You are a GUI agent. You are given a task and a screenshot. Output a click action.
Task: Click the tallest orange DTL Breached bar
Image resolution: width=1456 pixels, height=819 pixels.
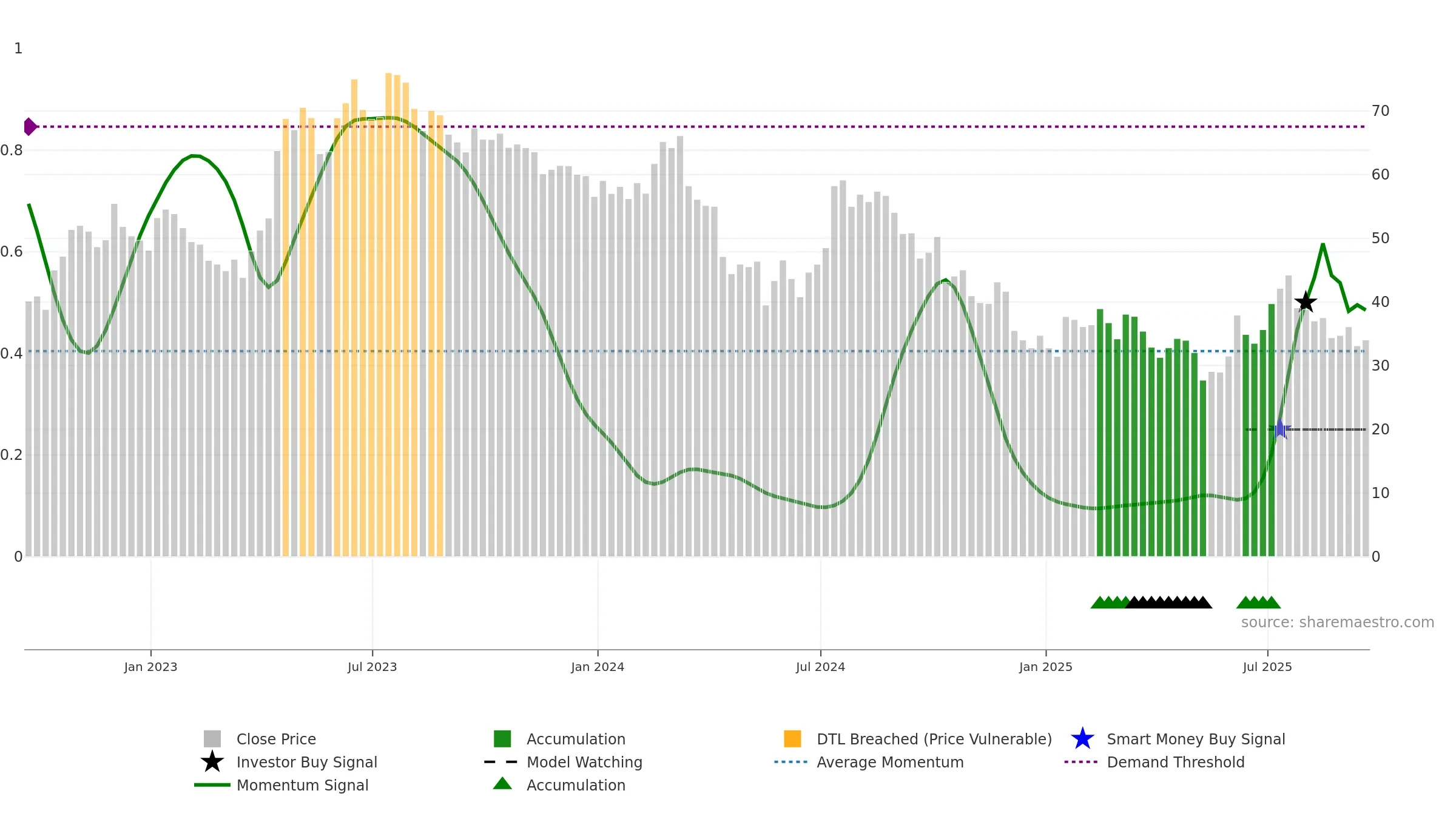(x=388, y=314)
